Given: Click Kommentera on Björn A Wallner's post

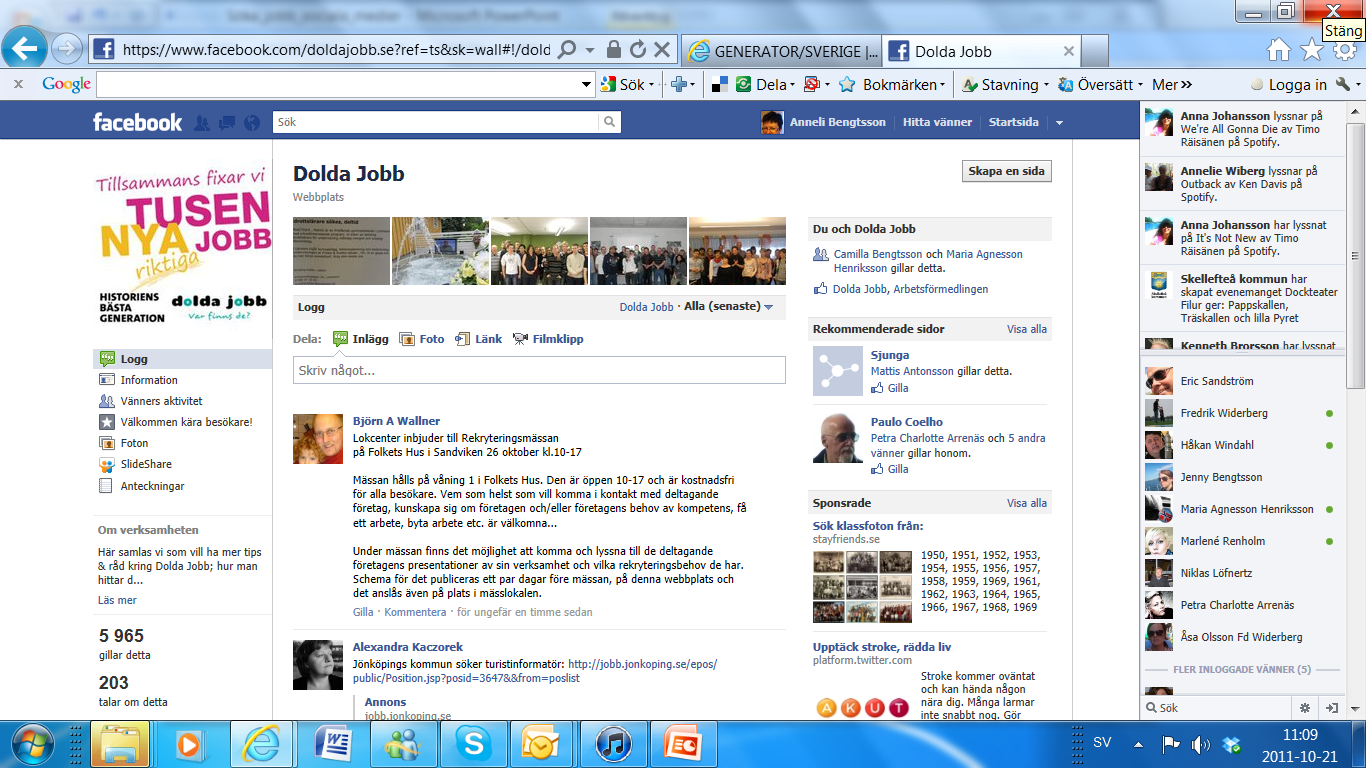Looking at the screenshot, I should click(415, 612).
